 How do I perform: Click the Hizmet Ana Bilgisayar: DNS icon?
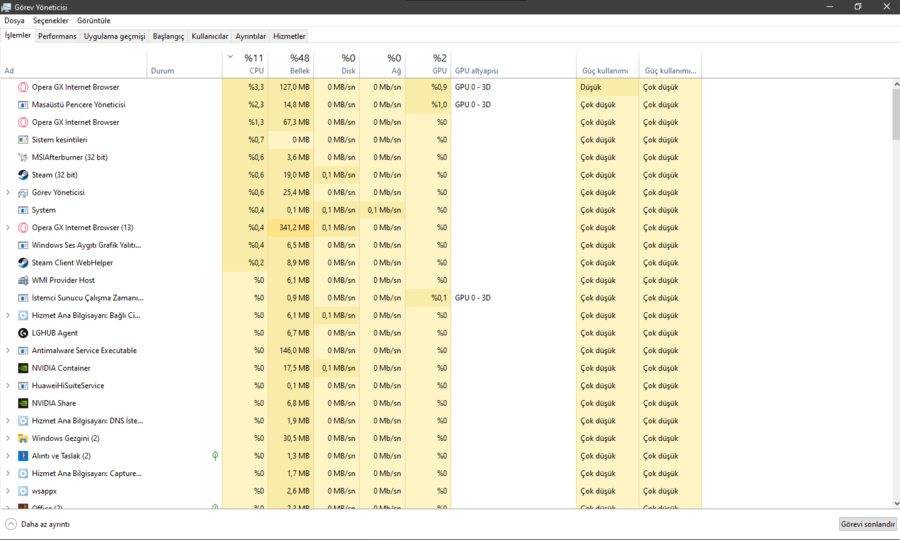23,421
